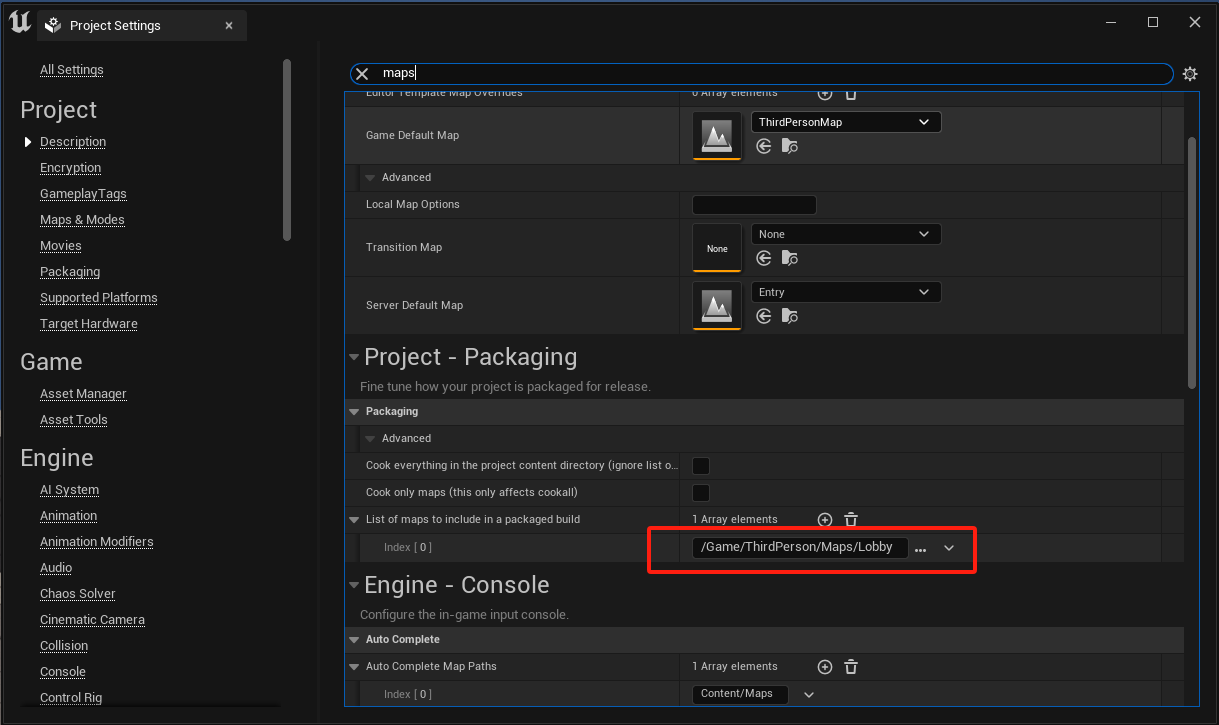
Task: Open Maps & Modes settings category
Action: (82, 220)
